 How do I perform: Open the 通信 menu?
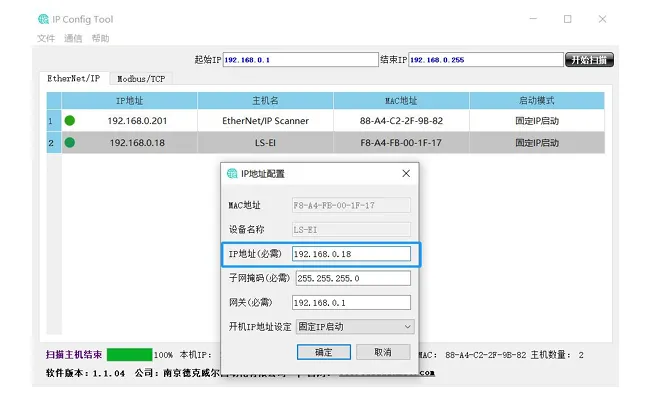(73, 38)
